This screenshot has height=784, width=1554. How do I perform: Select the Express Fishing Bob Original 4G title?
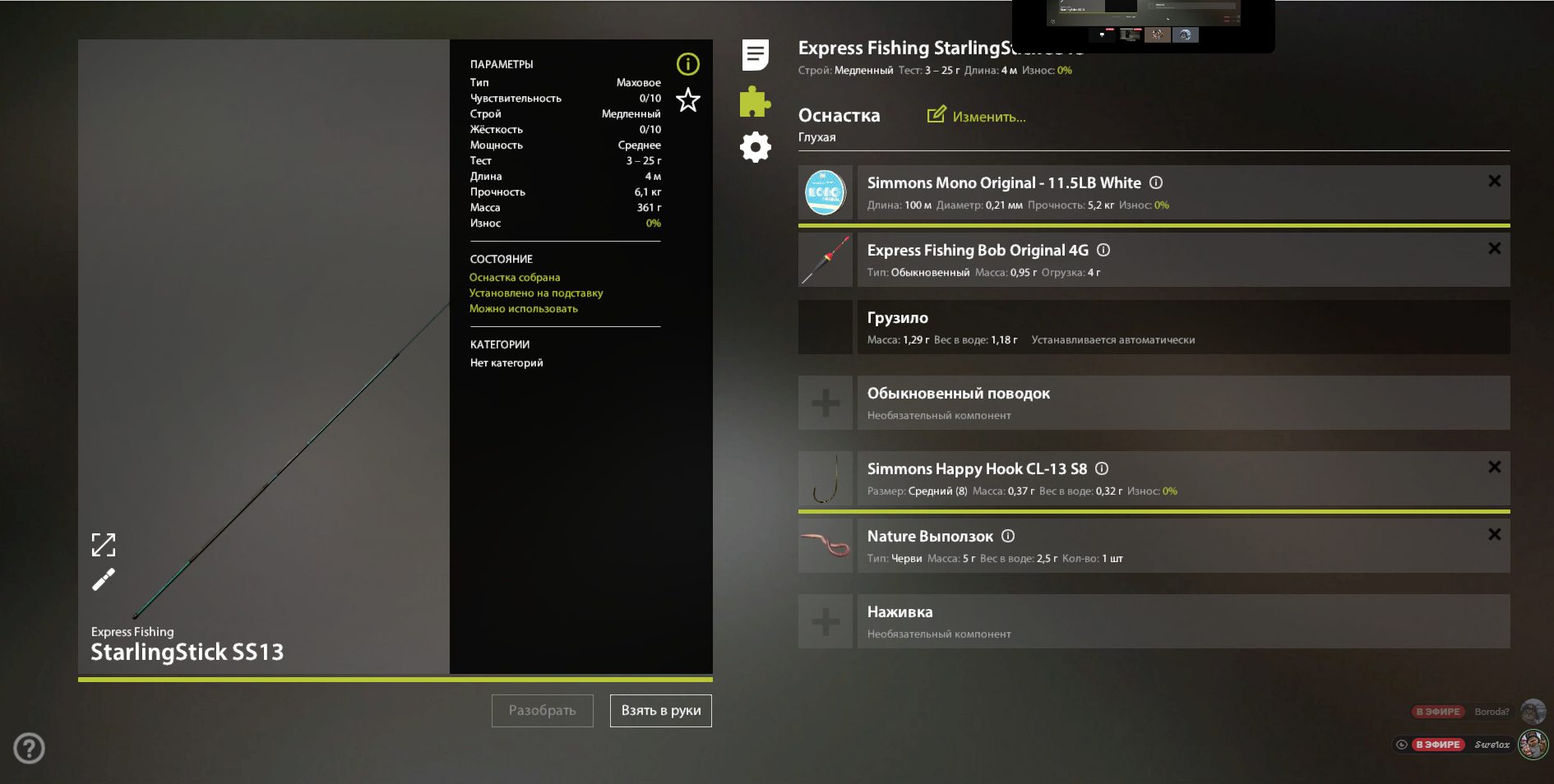point(978,250)
